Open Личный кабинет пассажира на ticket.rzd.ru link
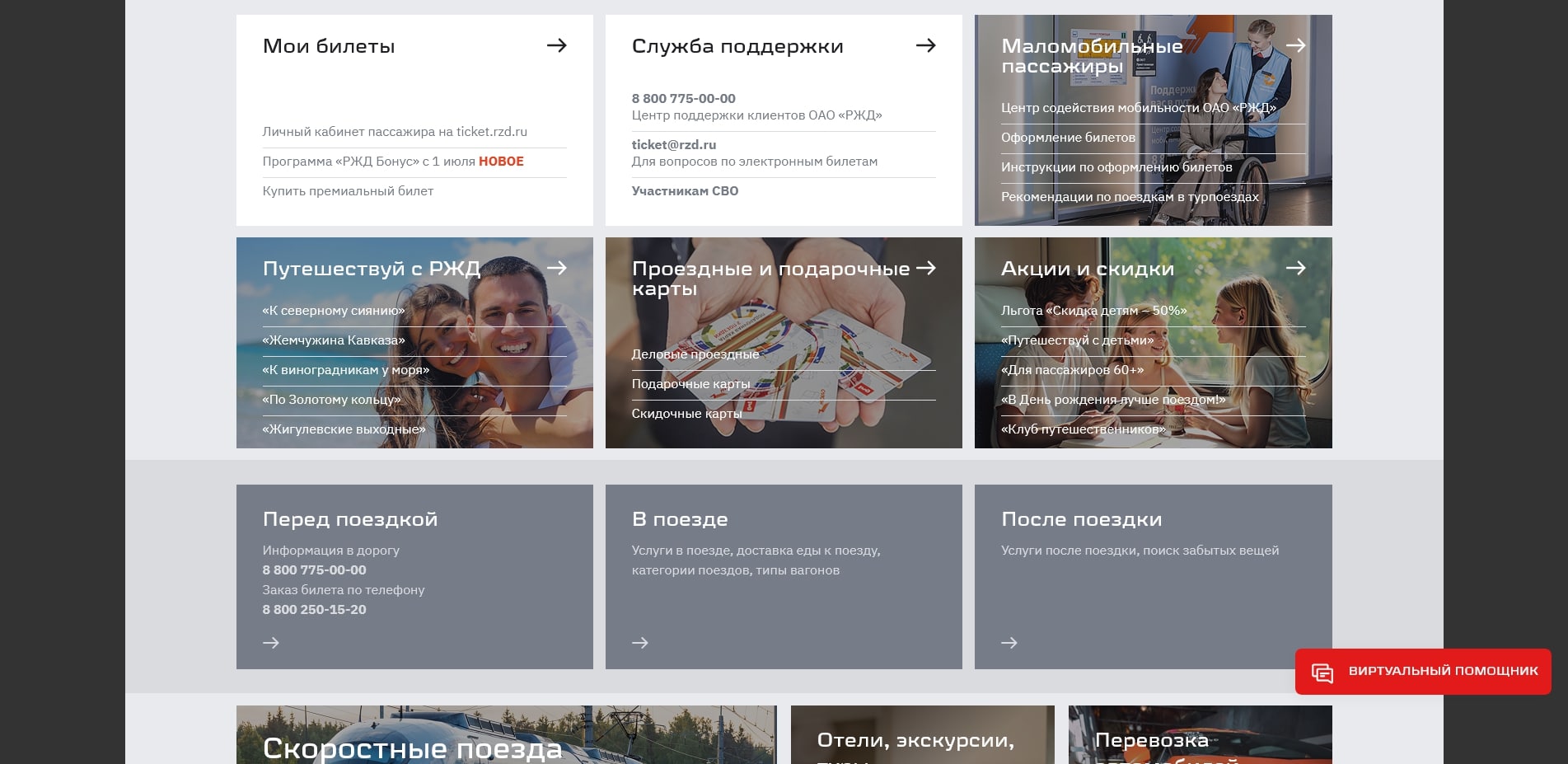Viewport: 1568px width, 764px height. (x=395, y=132)
